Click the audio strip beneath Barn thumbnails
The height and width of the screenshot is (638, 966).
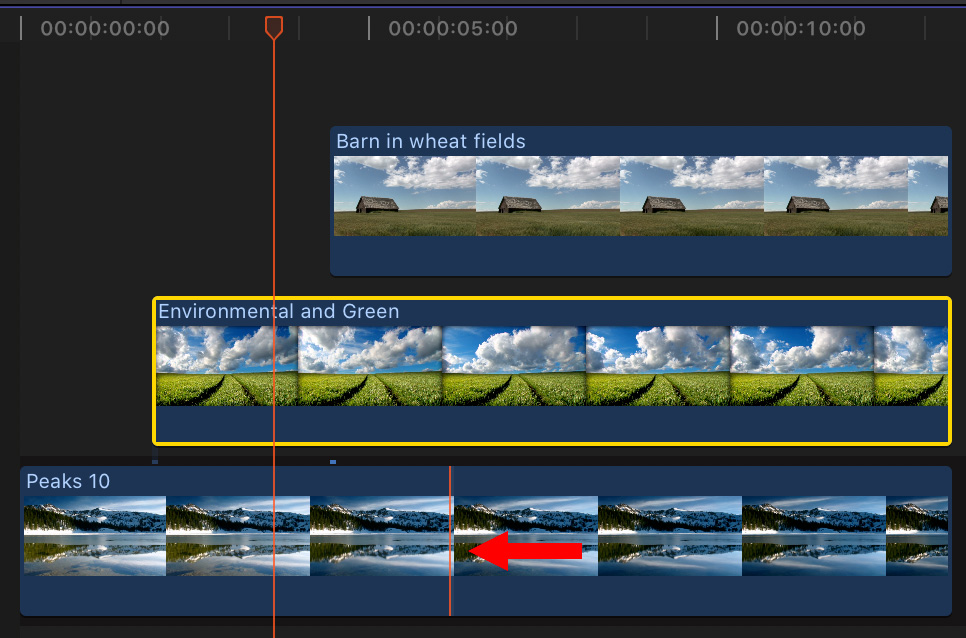640,255
